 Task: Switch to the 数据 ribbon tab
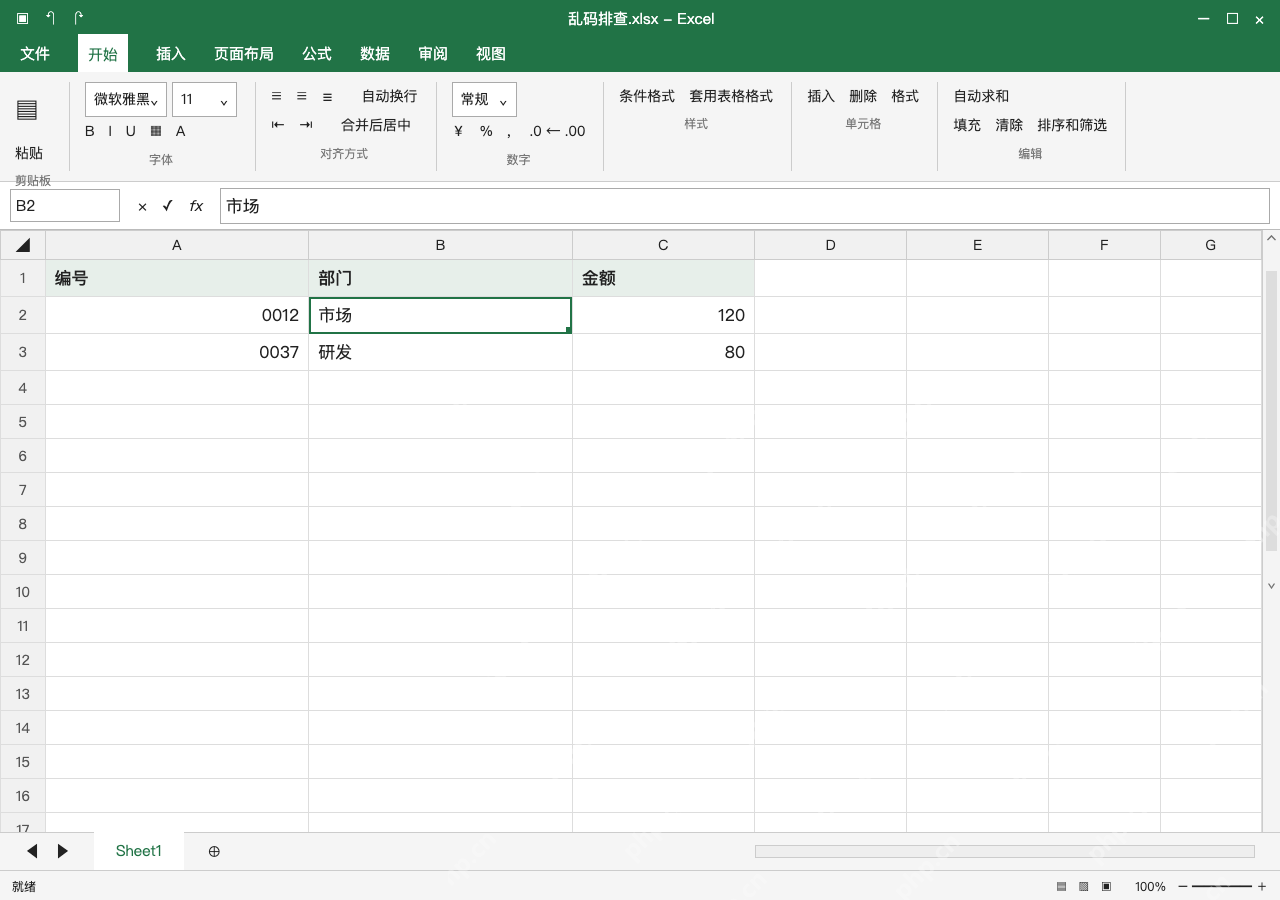point(375,54)
